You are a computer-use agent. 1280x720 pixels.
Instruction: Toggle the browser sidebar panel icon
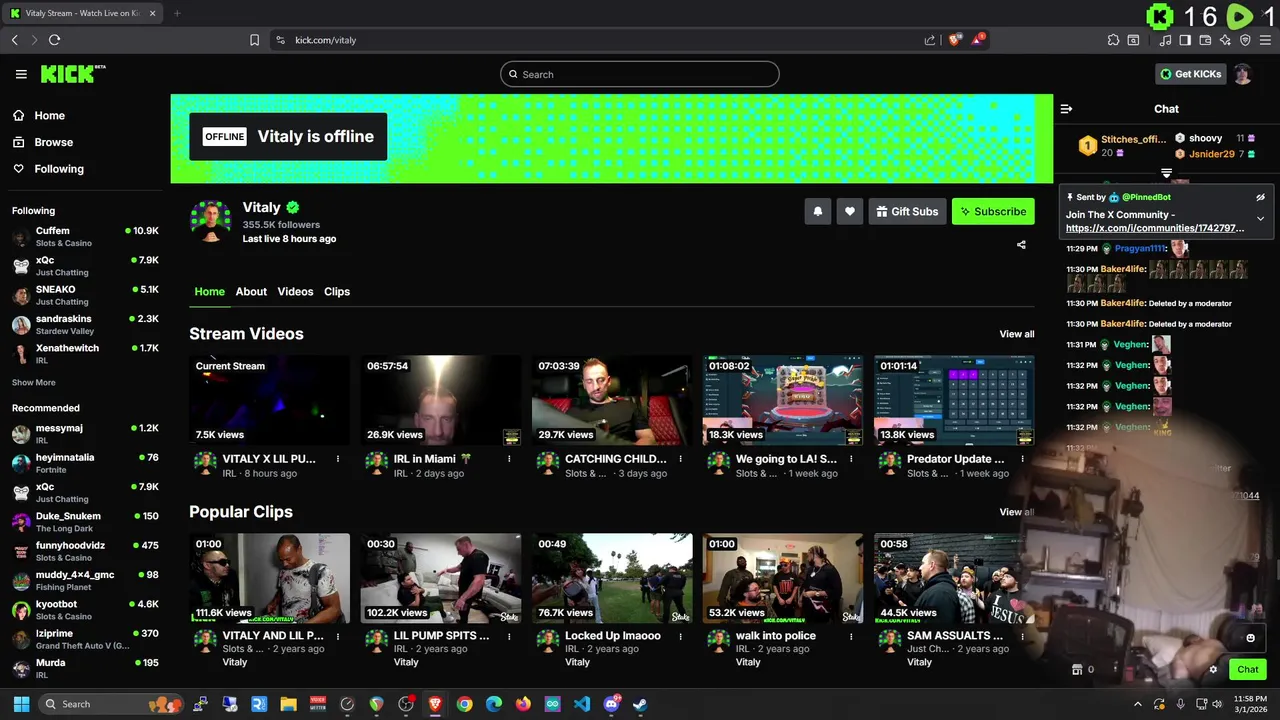click(1185, 40)
